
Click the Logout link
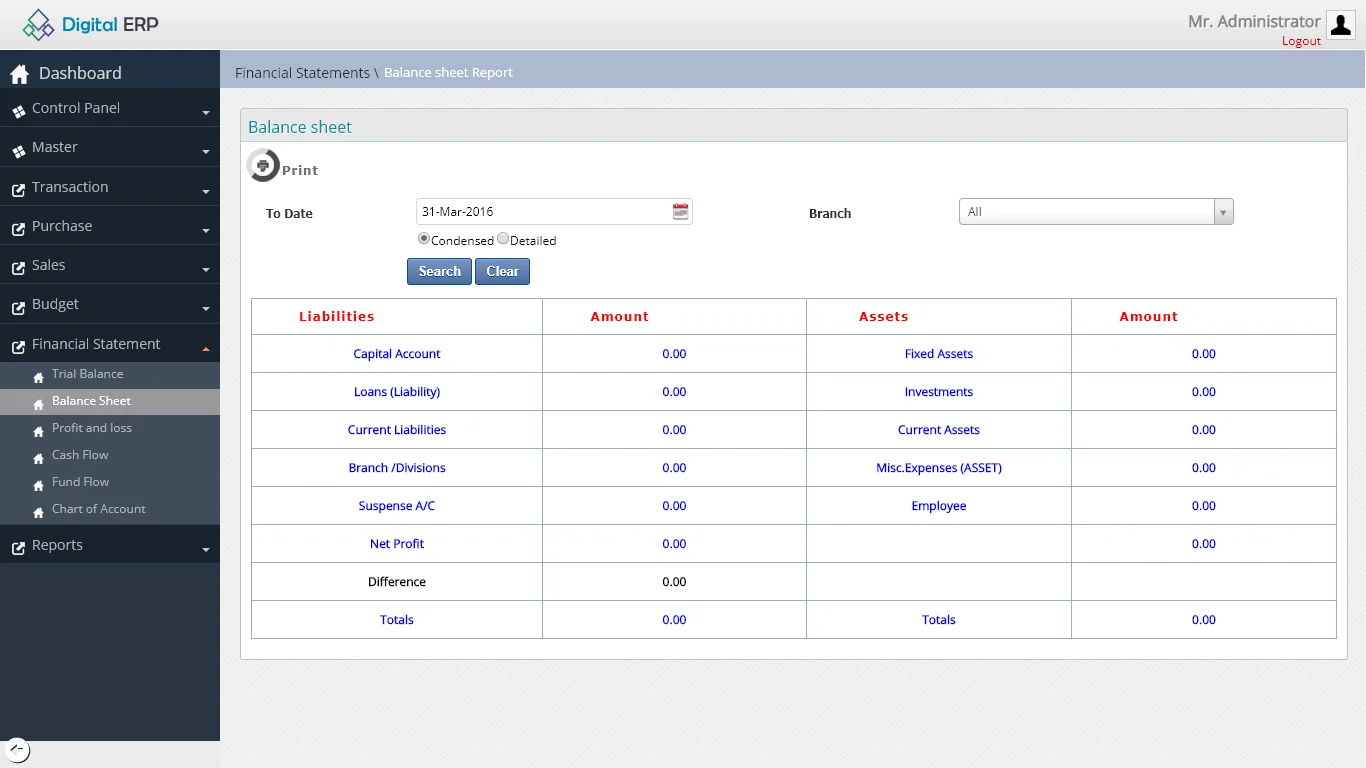1301,41
